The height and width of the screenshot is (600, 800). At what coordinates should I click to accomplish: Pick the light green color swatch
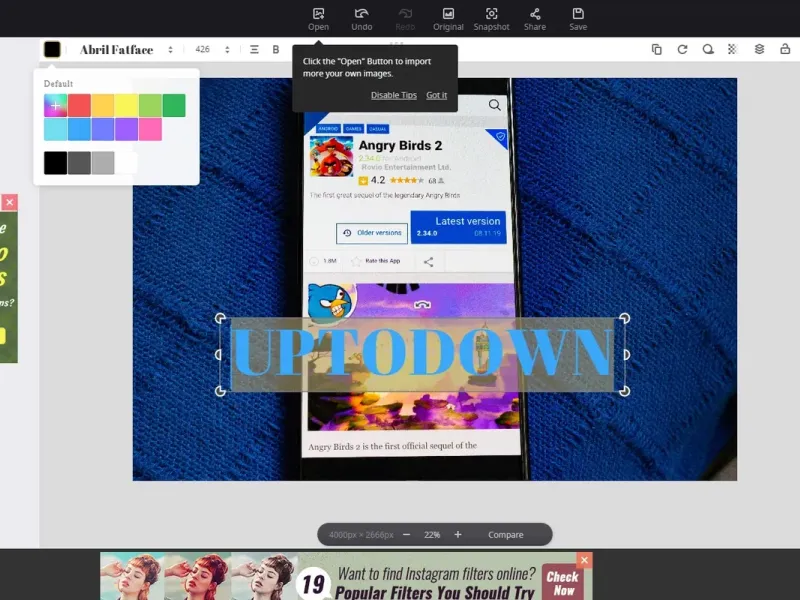[150, 106]
